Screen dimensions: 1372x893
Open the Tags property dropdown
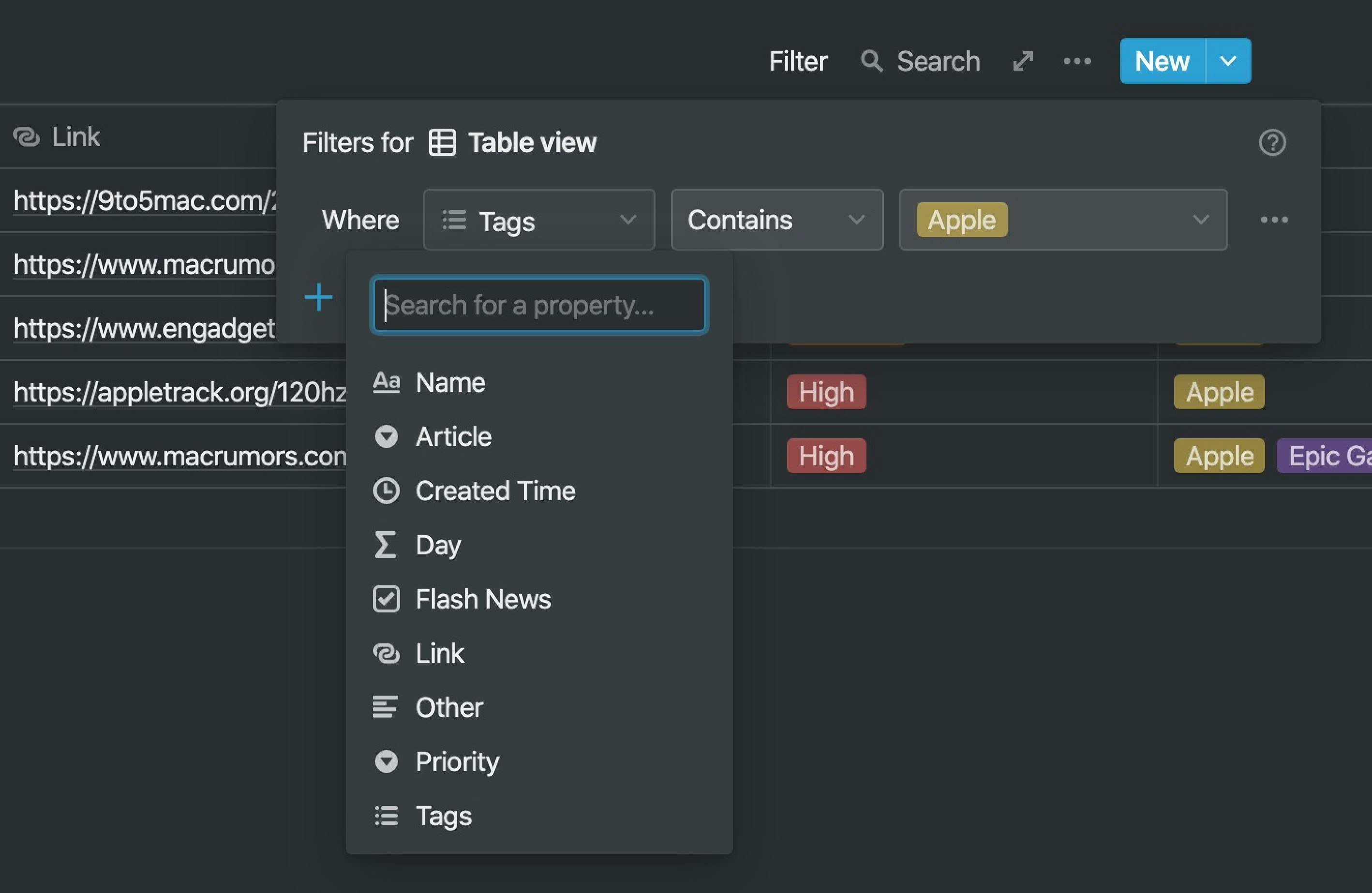tap(538, 220)
